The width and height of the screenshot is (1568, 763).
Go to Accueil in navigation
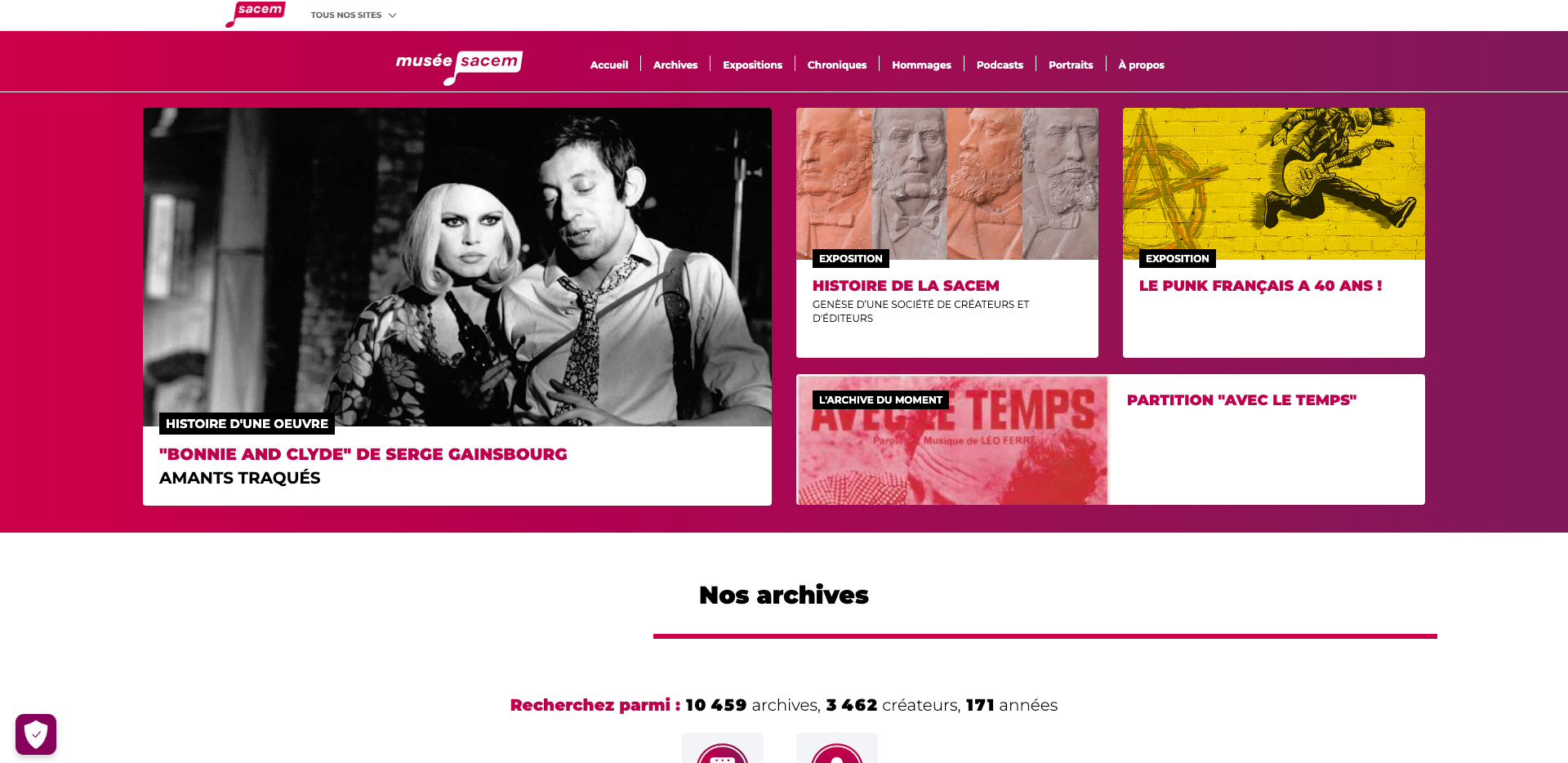[609, 65]
